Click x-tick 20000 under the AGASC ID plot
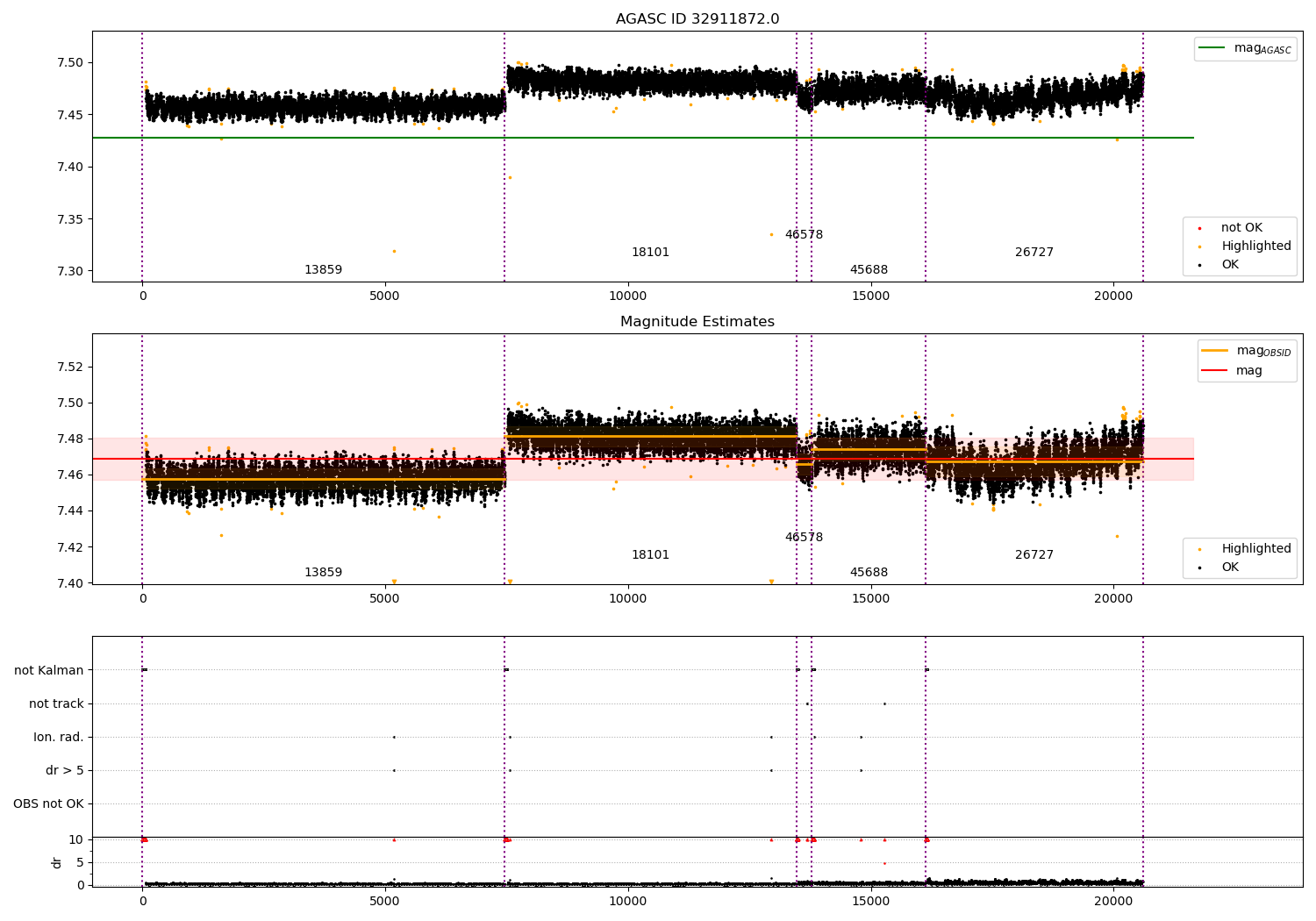1316x921 pixels. point(1113,296)
